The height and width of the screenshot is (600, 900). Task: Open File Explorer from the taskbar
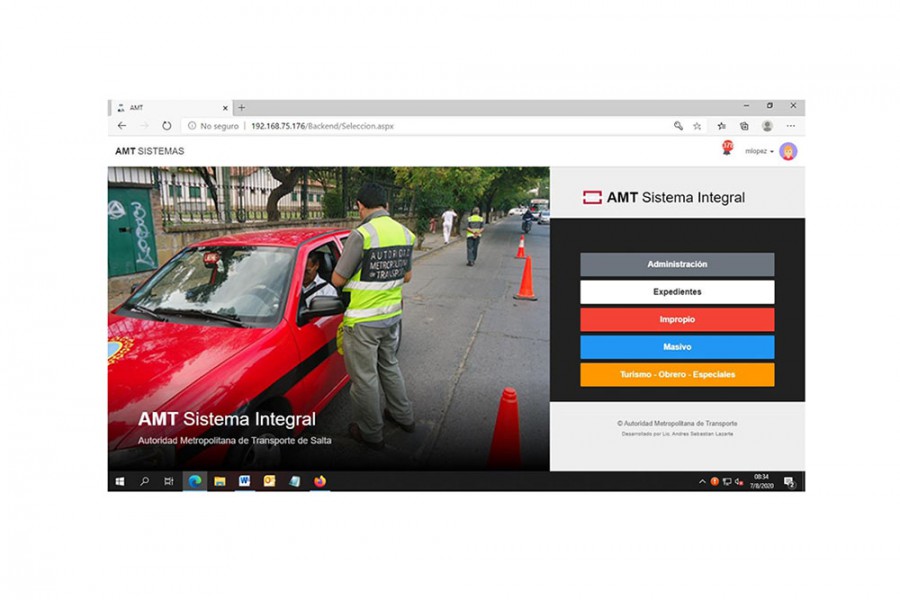[x=220, y=481]
